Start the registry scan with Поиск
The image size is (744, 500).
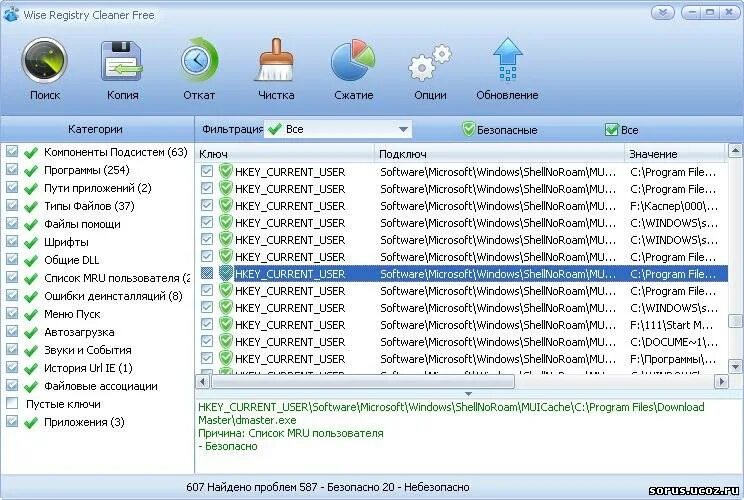coord(45,69)
